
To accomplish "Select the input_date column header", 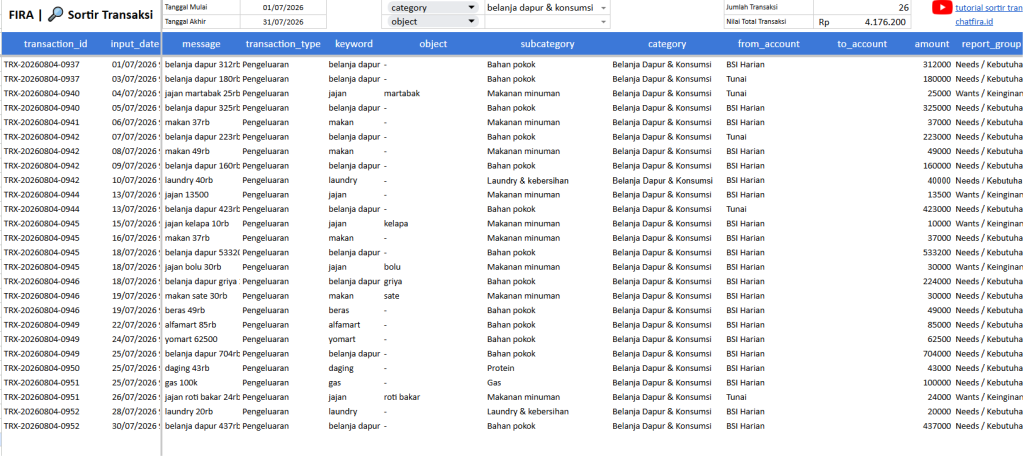I will pos(135,44).
